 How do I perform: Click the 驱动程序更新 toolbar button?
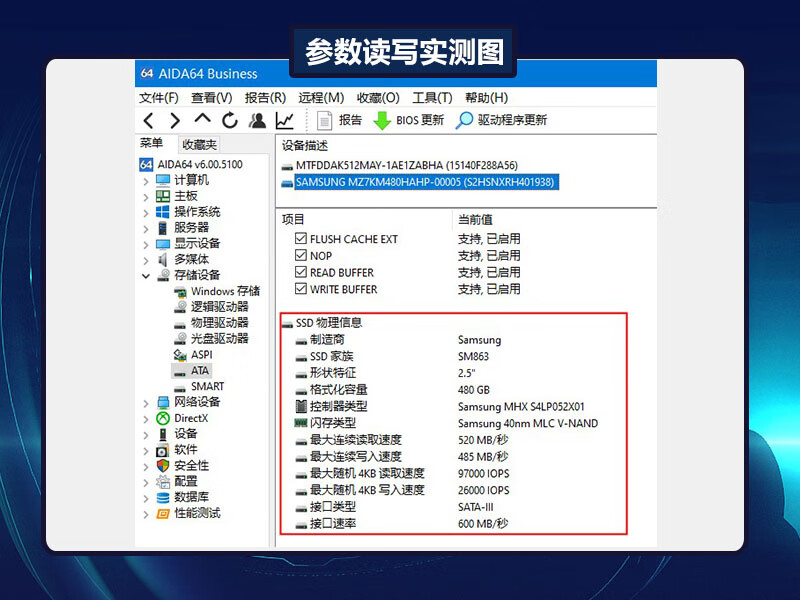point(501,120)
